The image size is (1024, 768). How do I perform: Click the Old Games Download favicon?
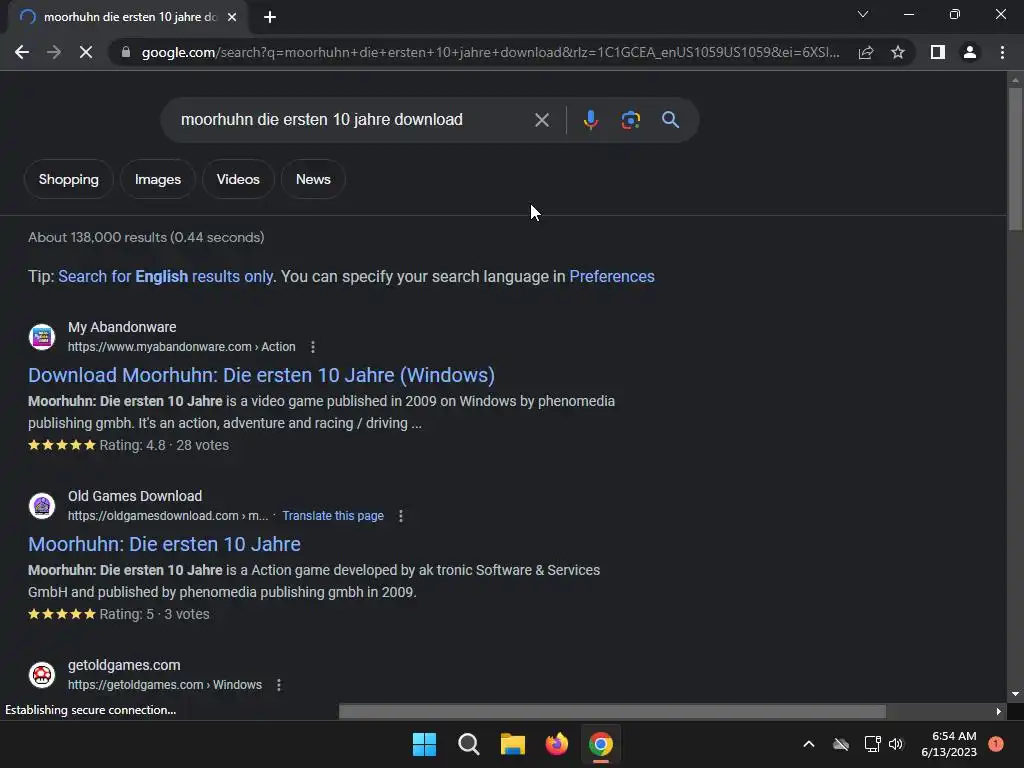(42, 506)
